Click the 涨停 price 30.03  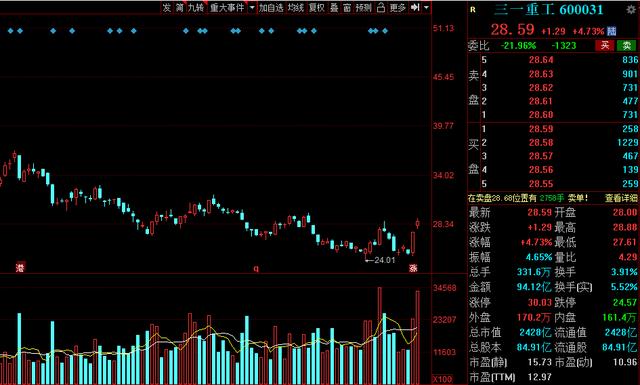click(540, 303)
